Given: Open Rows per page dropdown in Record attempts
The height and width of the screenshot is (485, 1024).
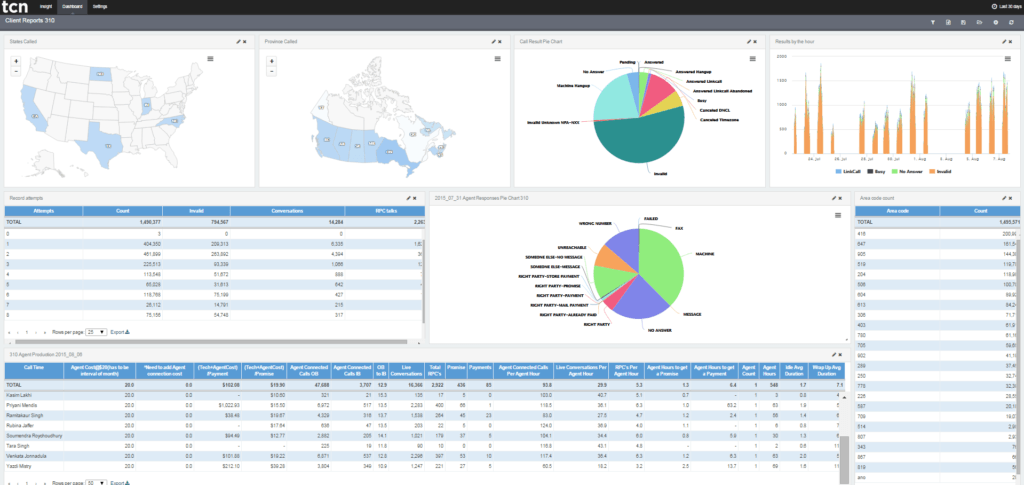Looking at the screenshot, I should 97,332.
